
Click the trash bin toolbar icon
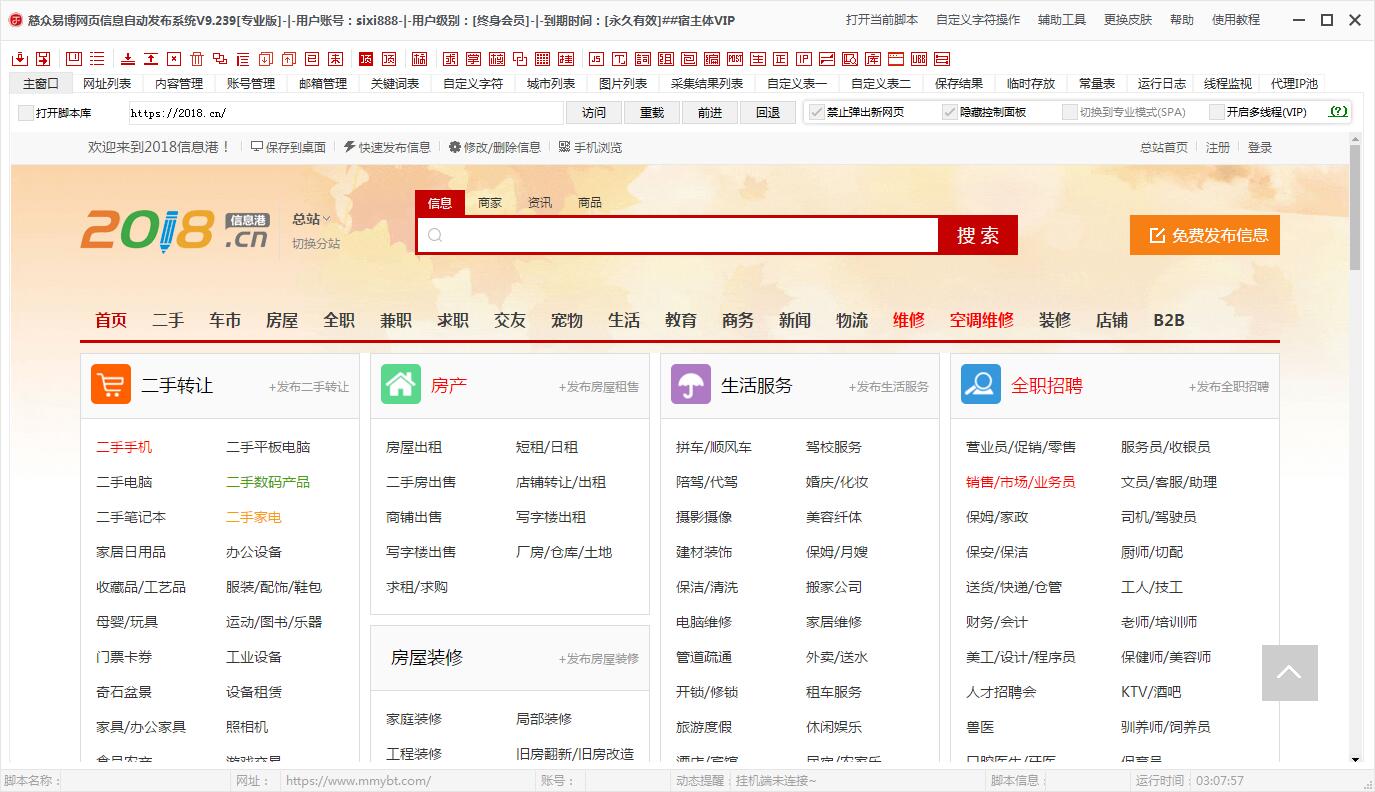[x=197, y=59]
